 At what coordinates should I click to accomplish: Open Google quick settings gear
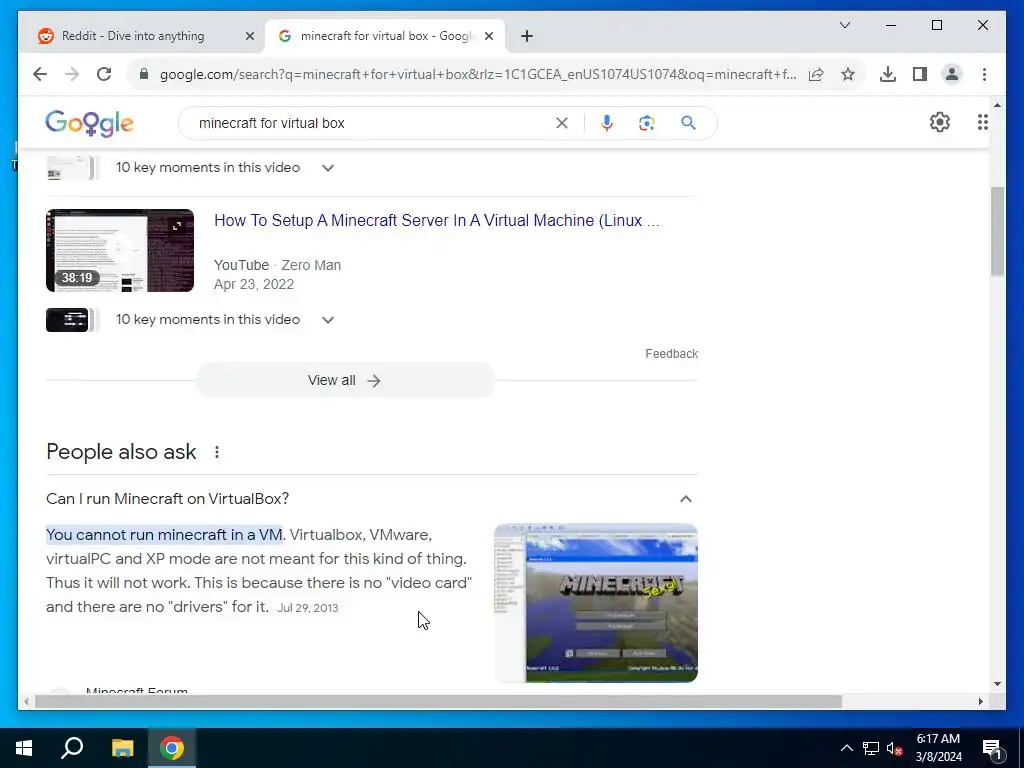[x=940, y=122]
